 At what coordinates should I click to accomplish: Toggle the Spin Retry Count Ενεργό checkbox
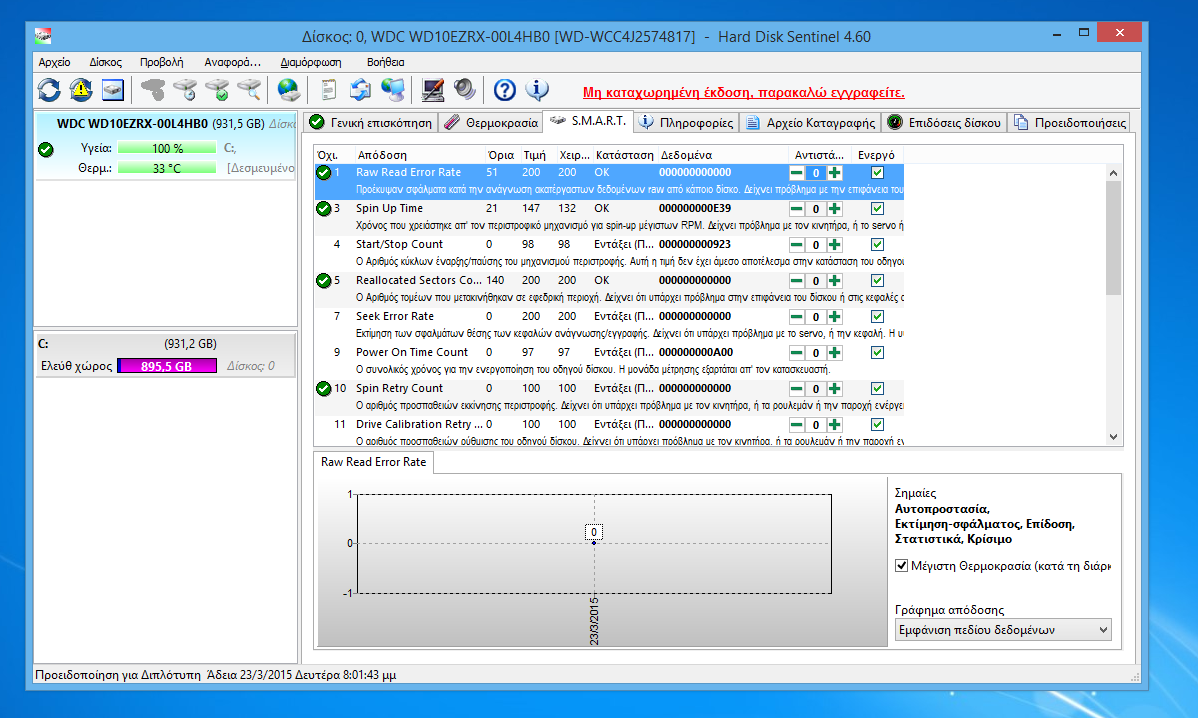coord(877,388)
